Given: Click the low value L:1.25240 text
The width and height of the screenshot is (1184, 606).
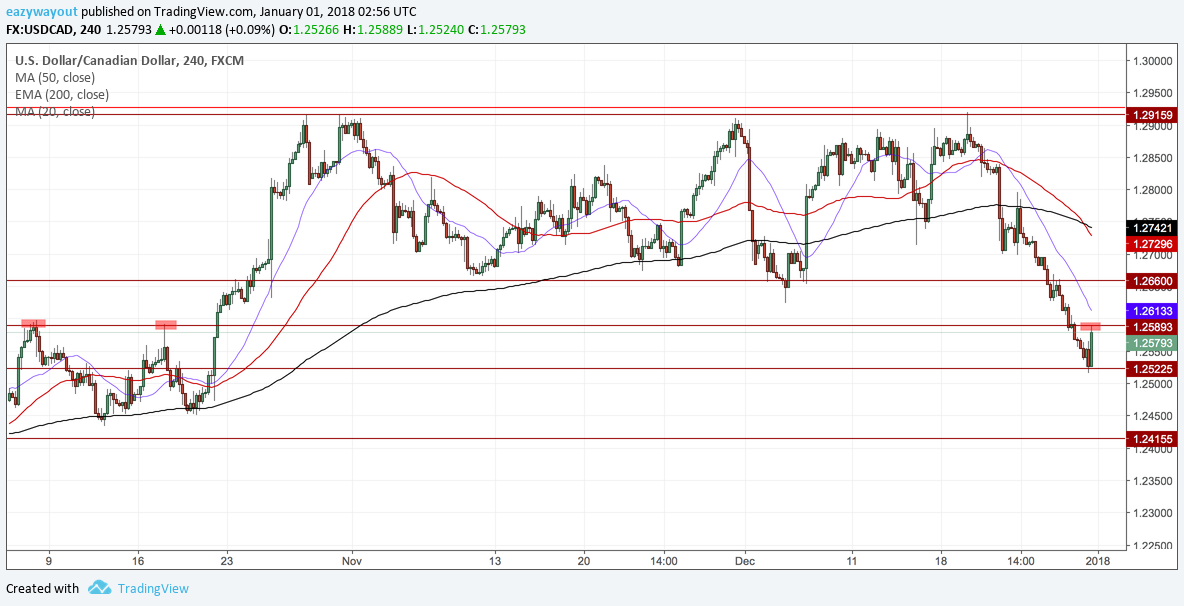Looking at the screenshot, I should [434, 30].
